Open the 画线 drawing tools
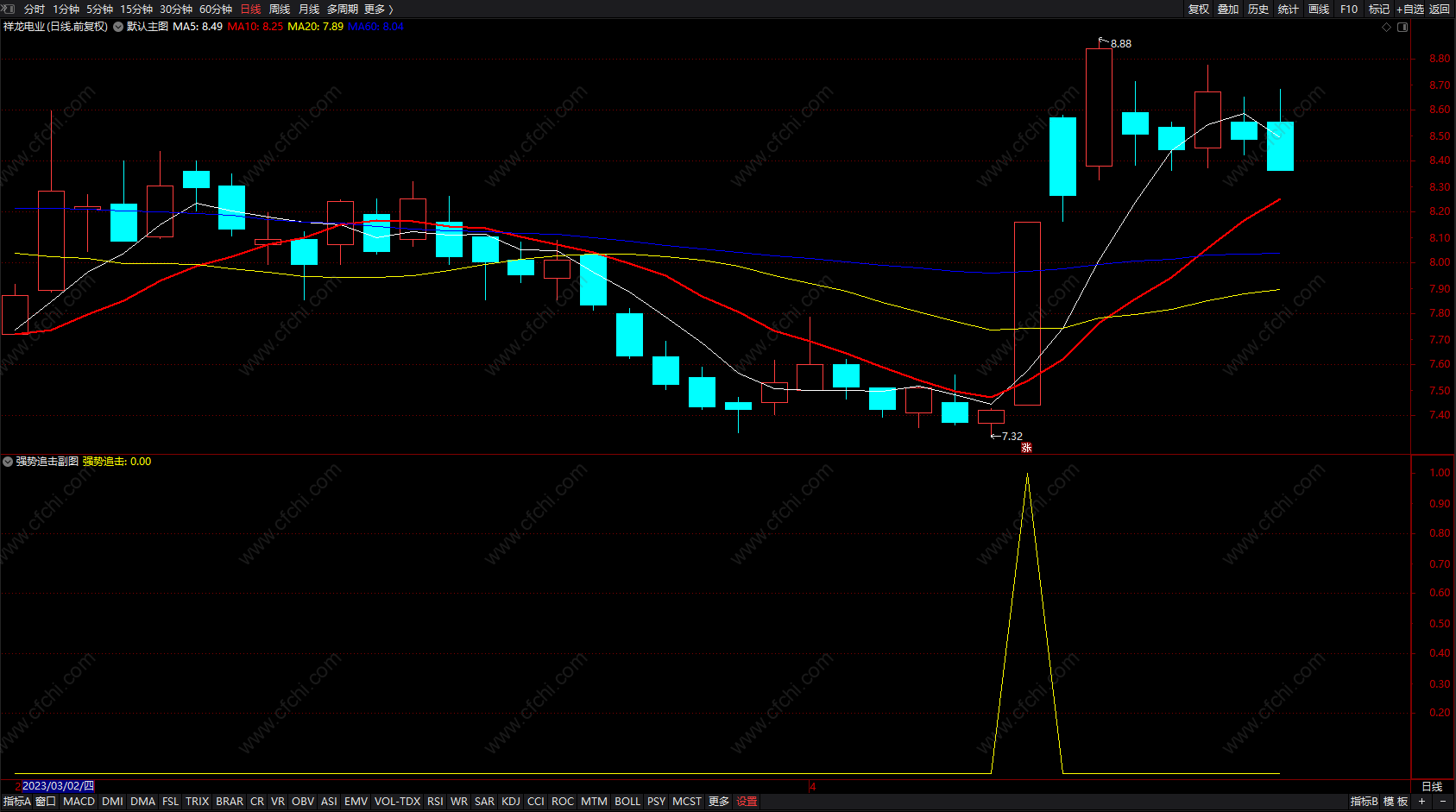This screenshot has width=1456, height=812. tap(1319, 9)
